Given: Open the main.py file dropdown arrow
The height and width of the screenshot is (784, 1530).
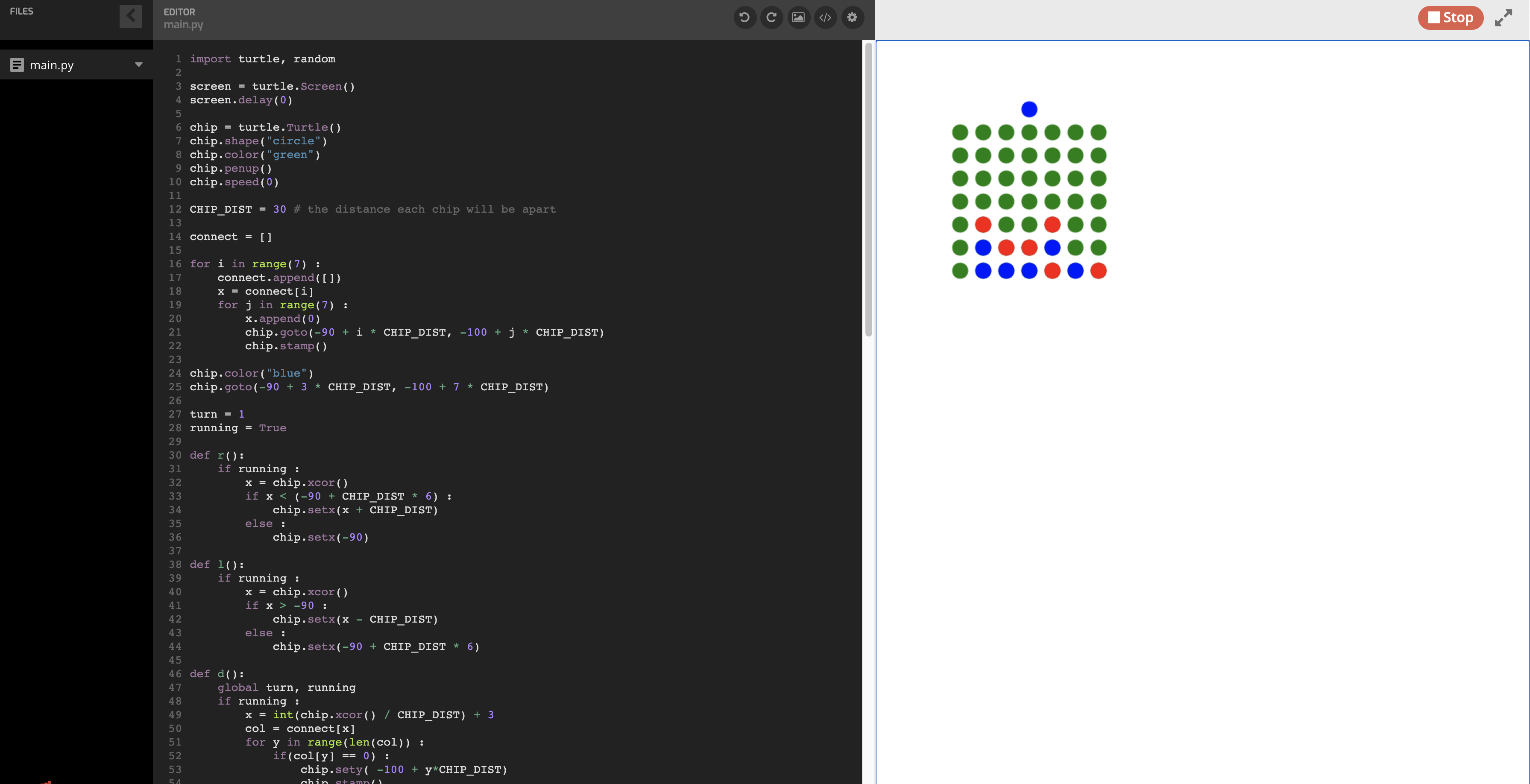Looking at the screenshot, I should (138, 65).
